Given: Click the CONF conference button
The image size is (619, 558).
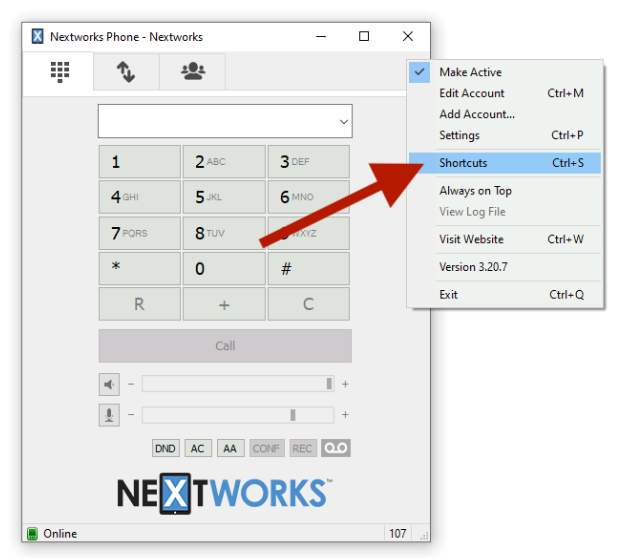Looking at the screenshot, I should point(266,448).
